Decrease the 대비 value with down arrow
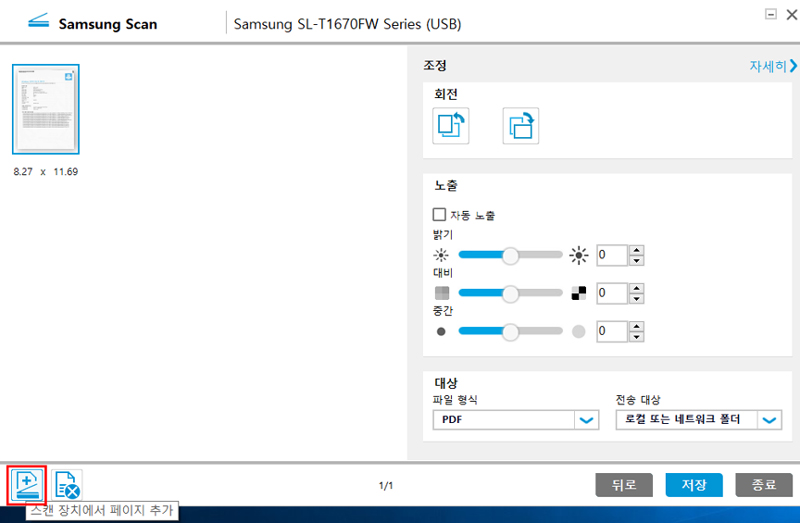 (636, 298)
